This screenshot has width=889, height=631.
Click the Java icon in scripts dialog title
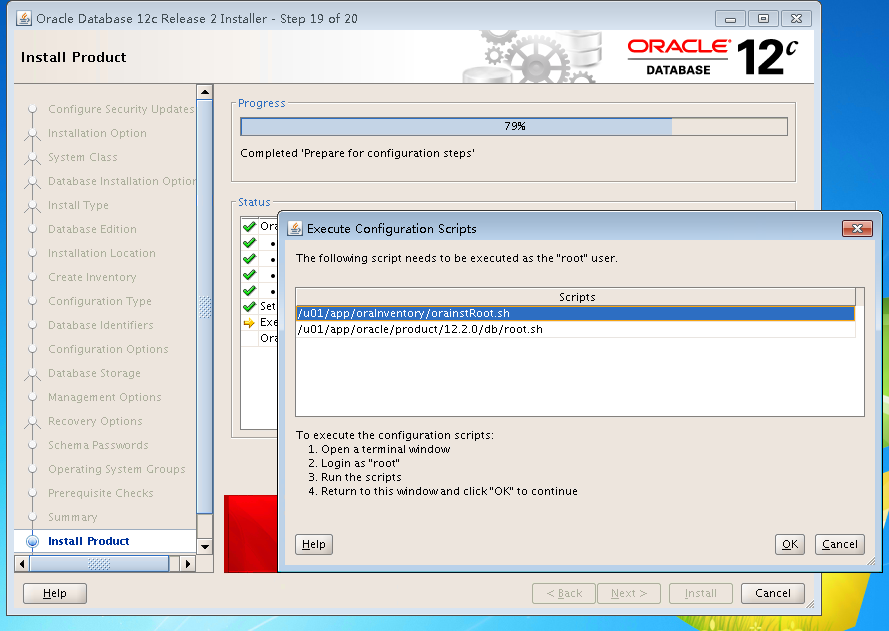(x=295, y=228)
